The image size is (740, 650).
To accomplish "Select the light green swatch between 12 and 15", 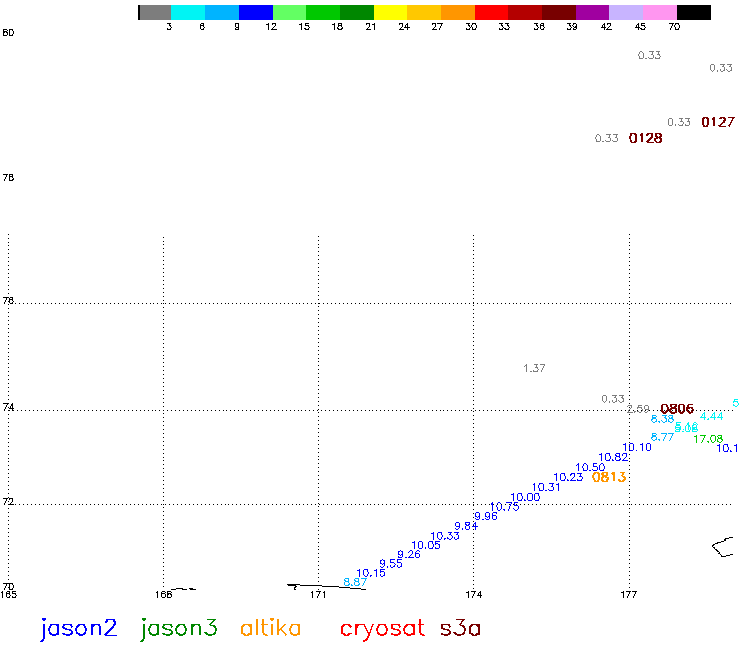I will pos(289,12).
